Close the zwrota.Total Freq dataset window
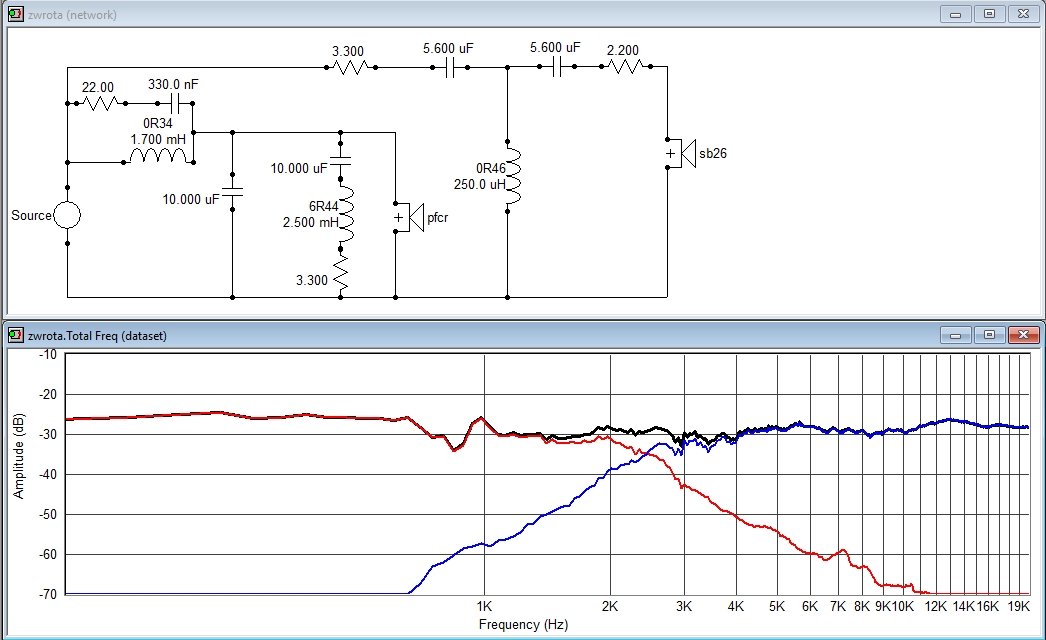1046x640 pixels. pyautogui.click(x=1023, y=334)
